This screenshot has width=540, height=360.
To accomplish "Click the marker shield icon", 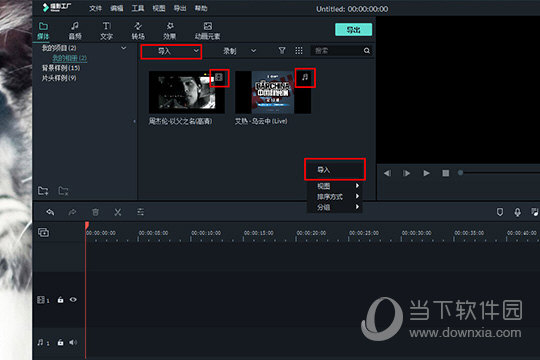I will click(x=500, y=212).
